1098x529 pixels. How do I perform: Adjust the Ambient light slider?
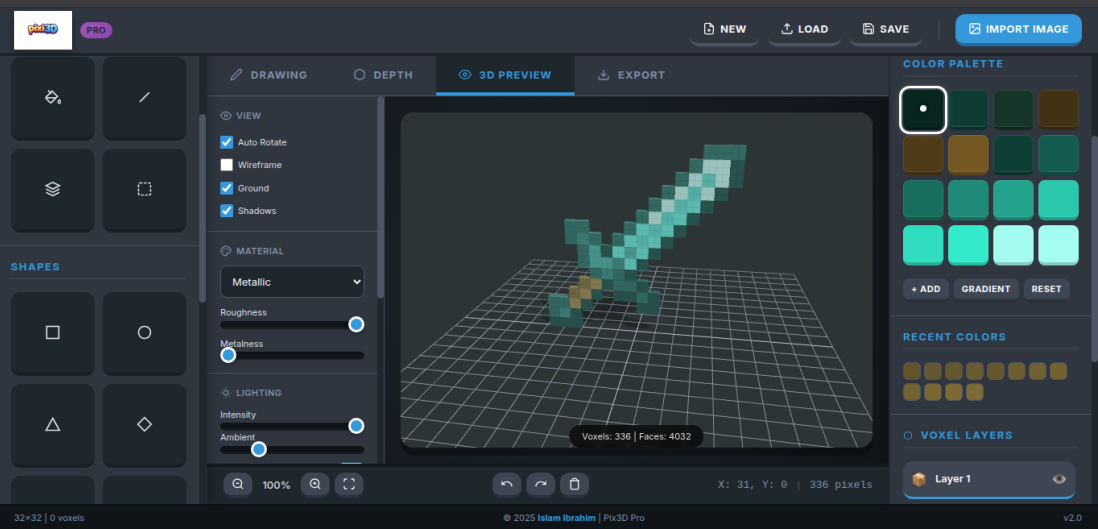point(259,449)
